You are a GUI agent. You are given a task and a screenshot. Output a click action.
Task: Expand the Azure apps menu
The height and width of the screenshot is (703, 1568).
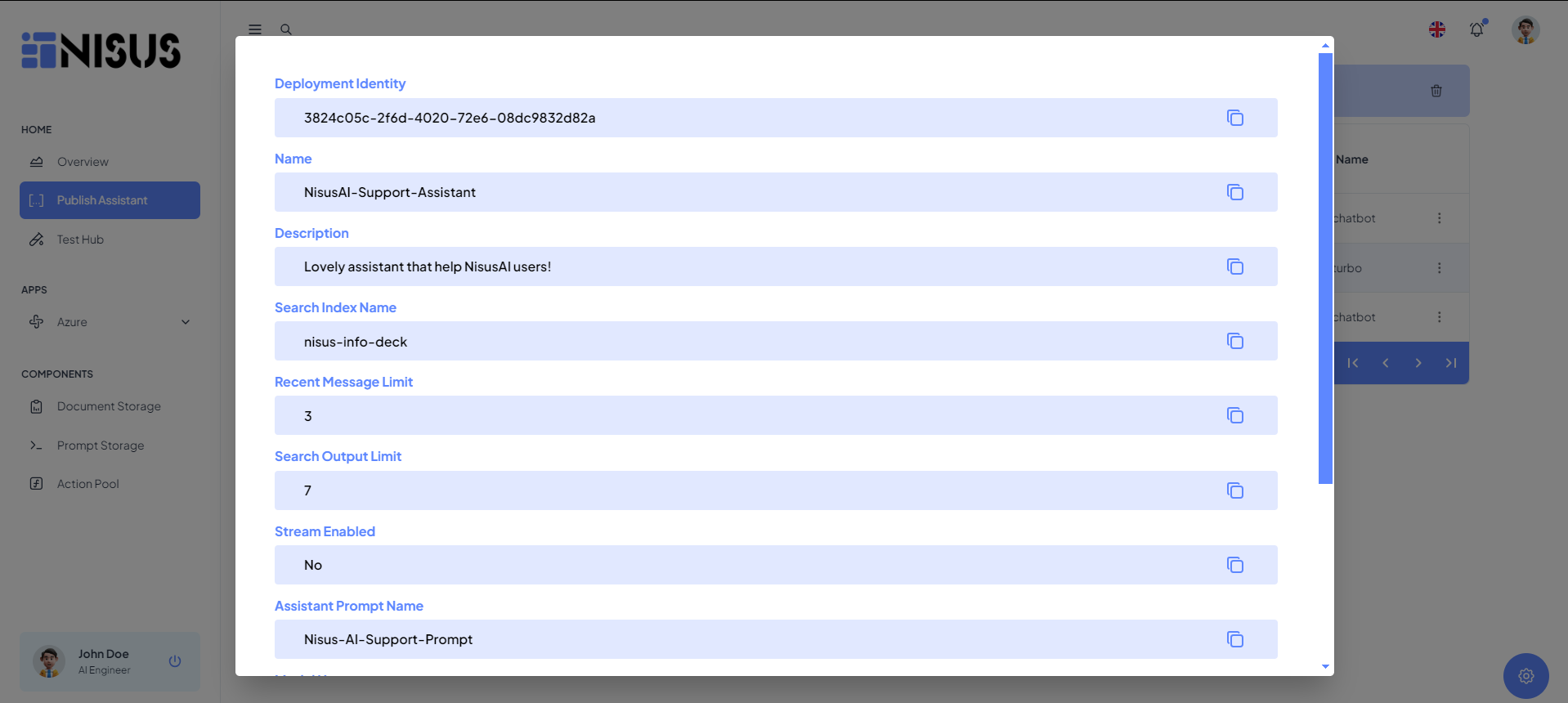110,322
